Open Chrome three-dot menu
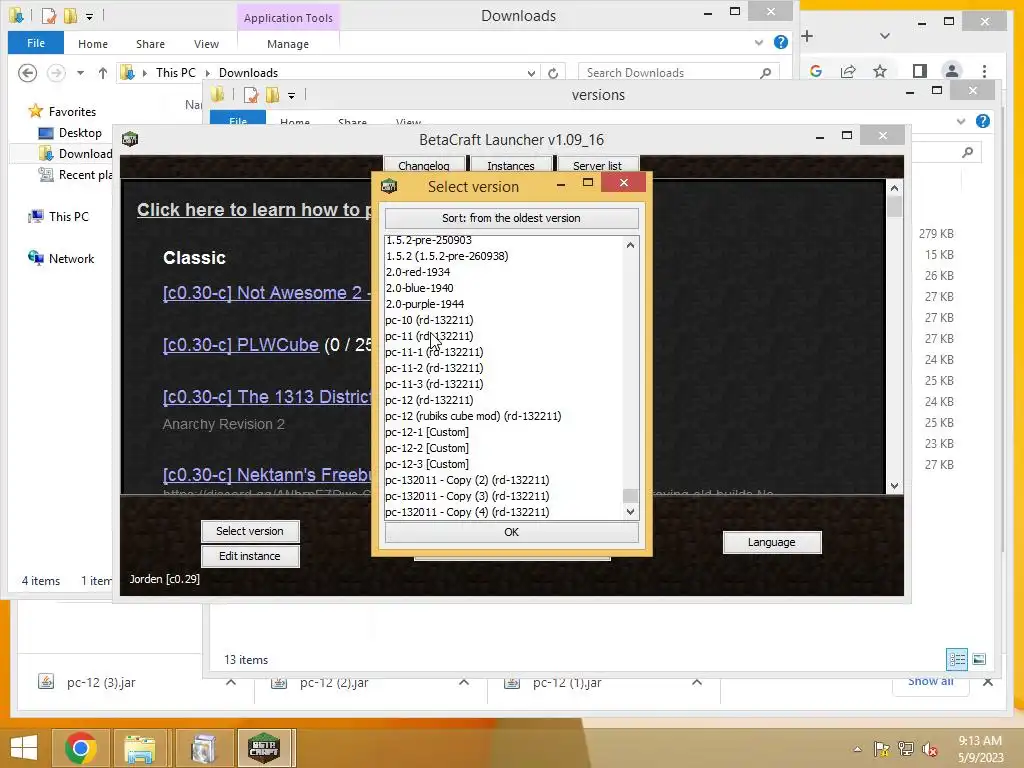This screenshot has height=768, width=1024. 984,71
